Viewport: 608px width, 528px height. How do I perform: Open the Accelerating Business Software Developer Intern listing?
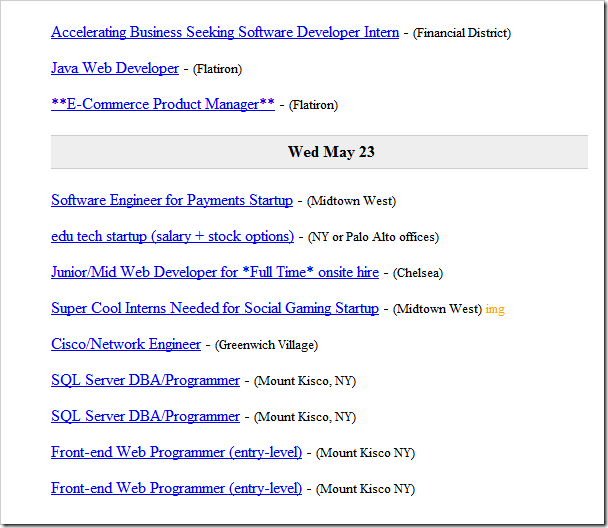[x=225, y=32]
